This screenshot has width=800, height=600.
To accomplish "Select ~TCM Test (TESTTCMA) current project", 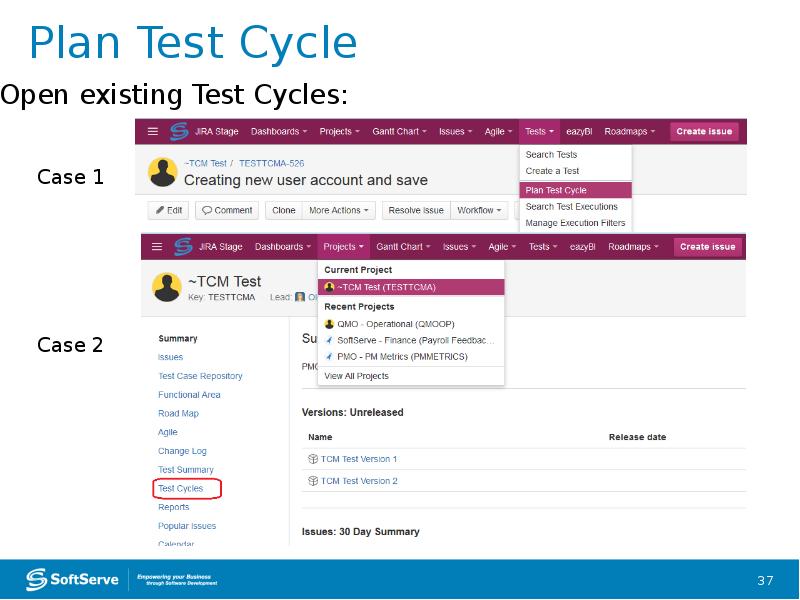I will pyautogui.click(x=411, y=287).
